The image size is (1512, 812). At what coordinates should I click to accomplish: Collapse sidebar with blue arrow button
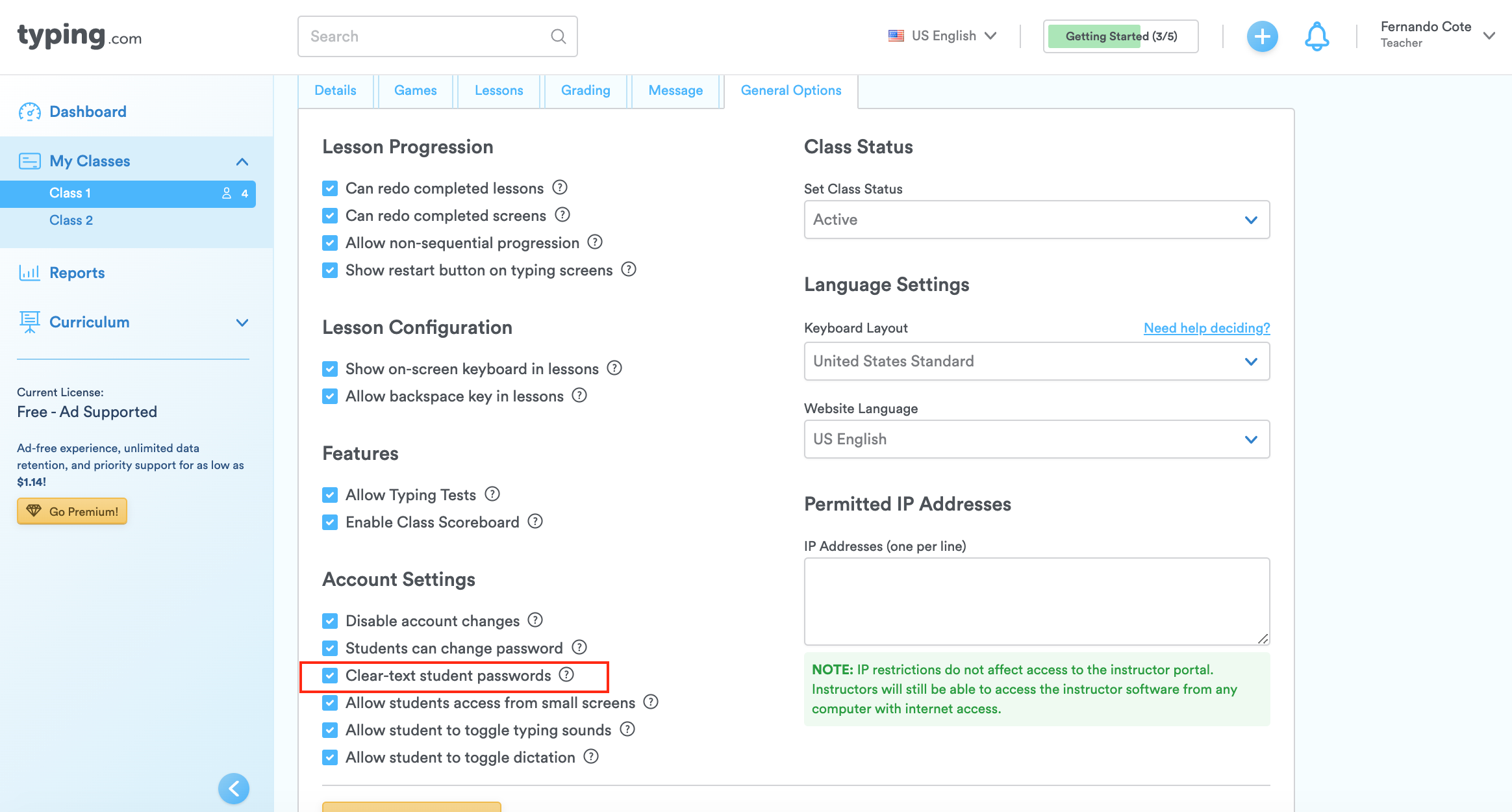click(234, 788)
